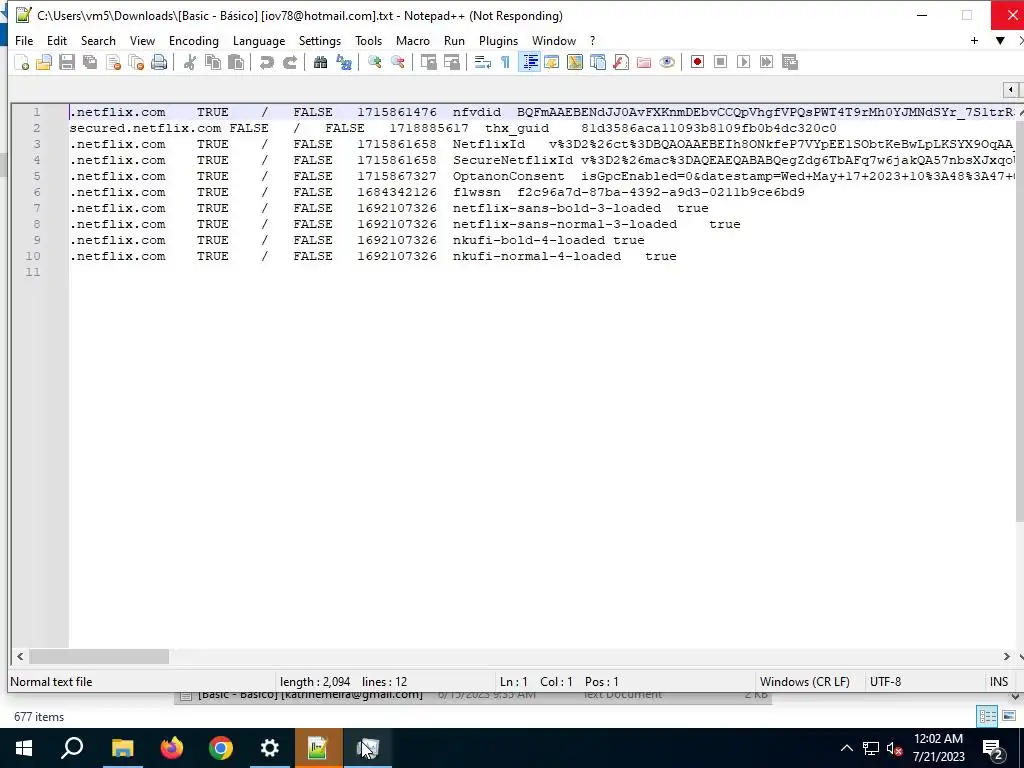Open the Run menu
The height and width of the screenshot is (768, 1024).
pos(454,40)
